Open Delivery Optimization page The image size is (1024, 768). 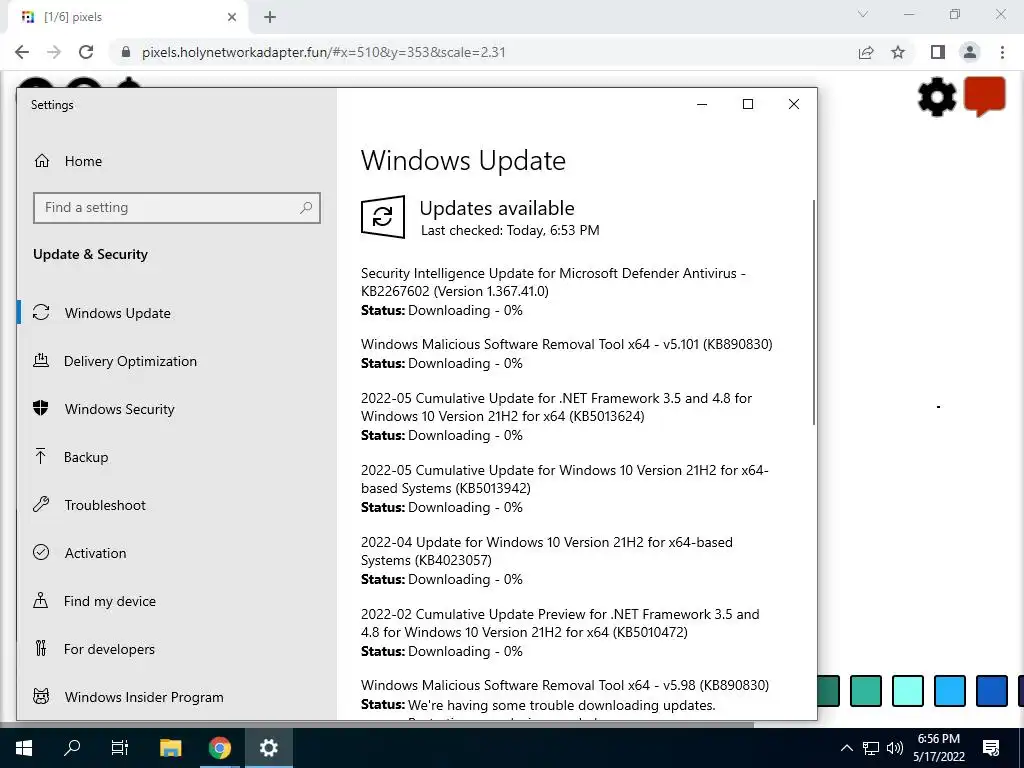click(x=130, y=361)
